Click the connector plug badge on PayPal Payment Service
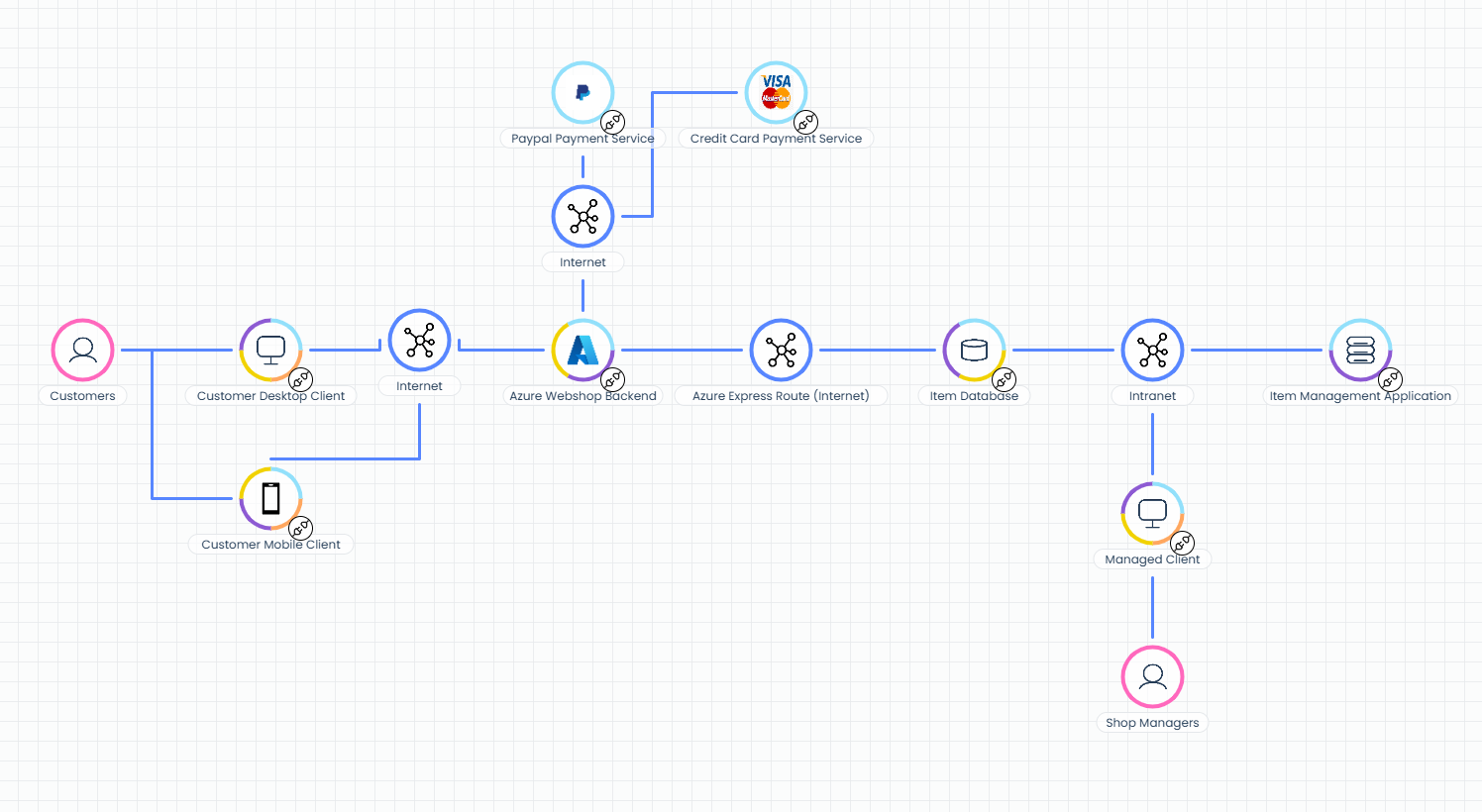 tap(612, 122)
